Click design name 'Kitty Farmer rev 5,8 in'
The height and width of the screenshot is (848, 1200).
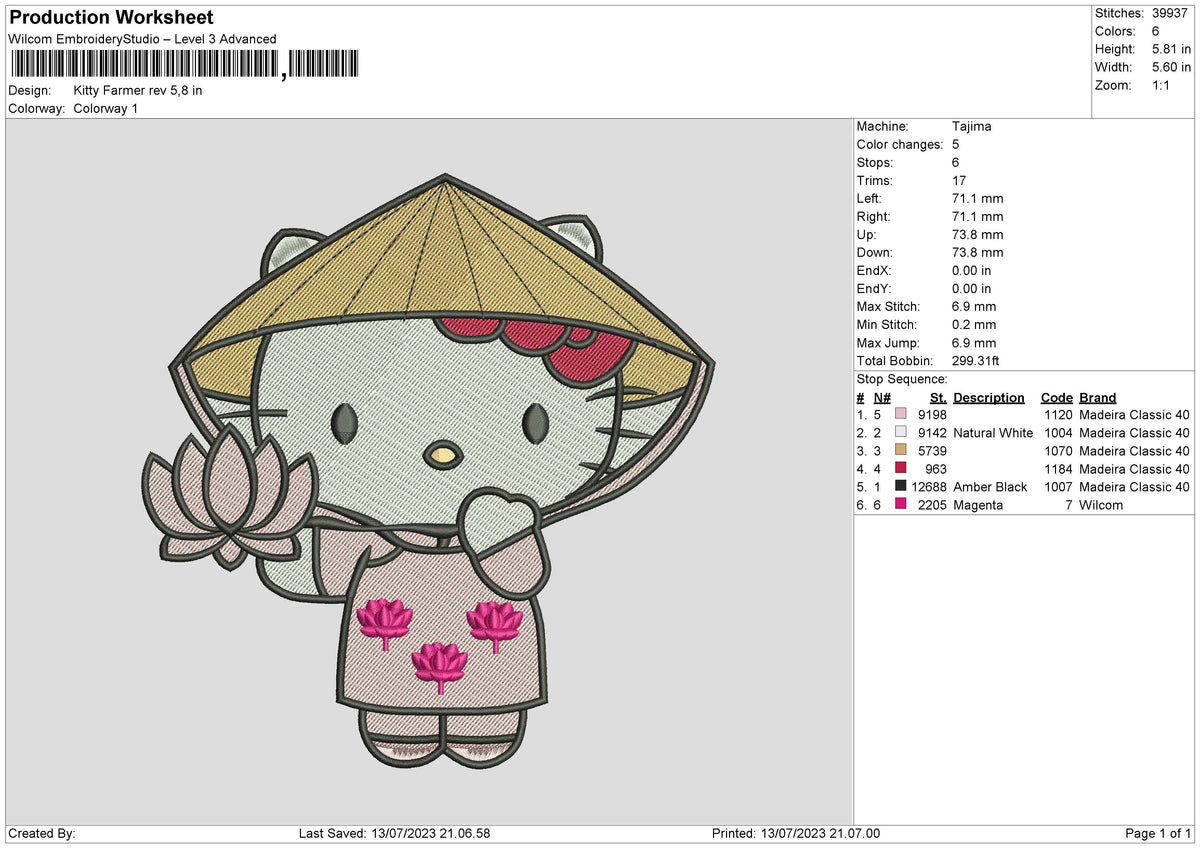[138, 90]
